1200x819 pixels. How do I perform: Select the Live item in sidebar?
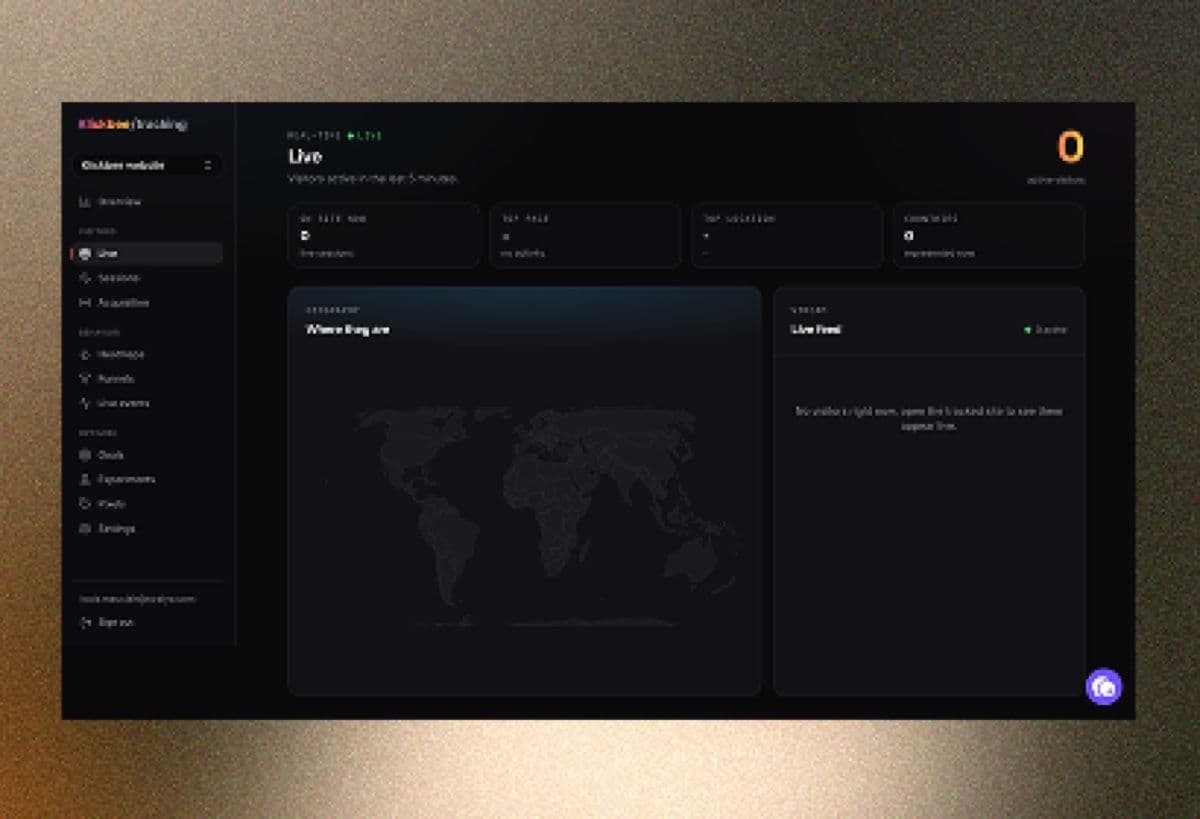(x=147, y=254)
